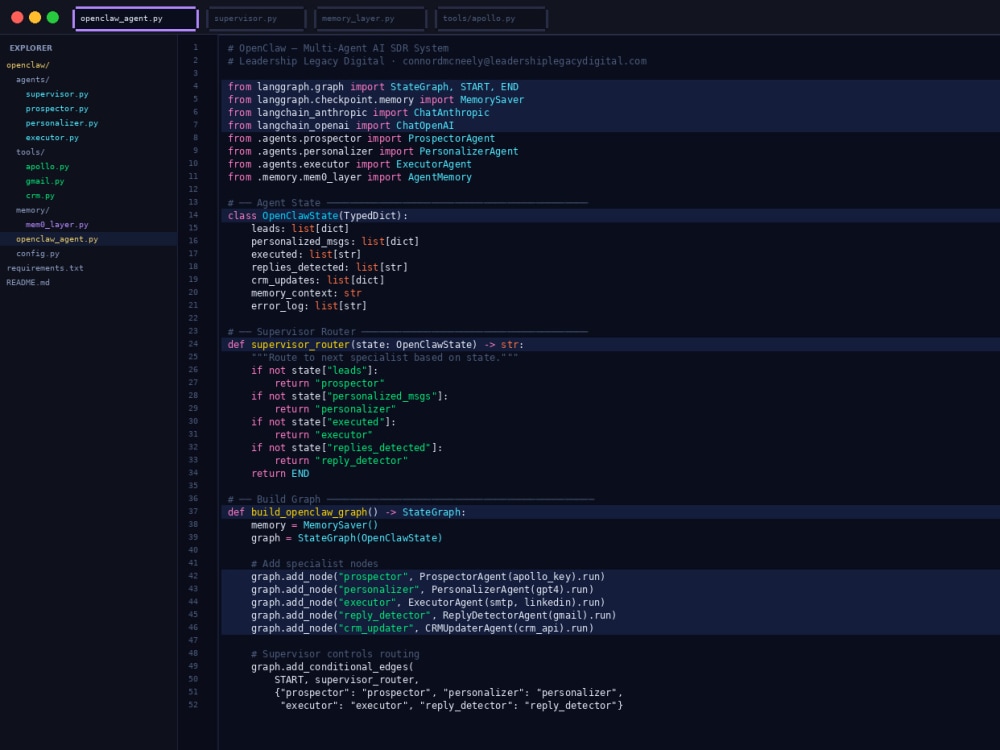Click the green maximize window button
The width and height of the screenshot is (1000, 750).
tap(53, 17)
